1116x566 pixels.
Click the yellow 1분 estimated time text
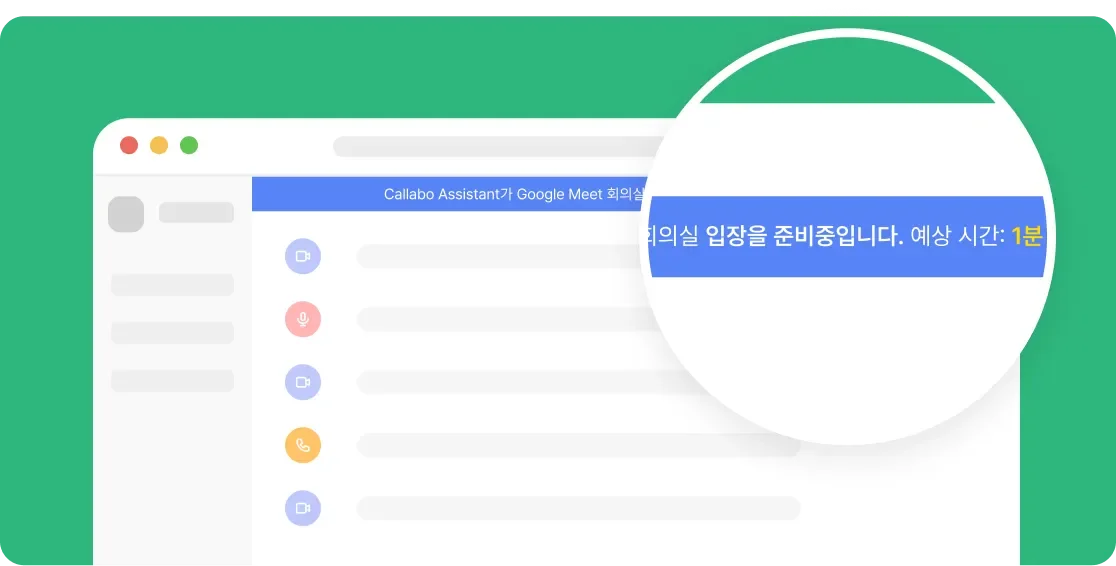[1026, 237]
